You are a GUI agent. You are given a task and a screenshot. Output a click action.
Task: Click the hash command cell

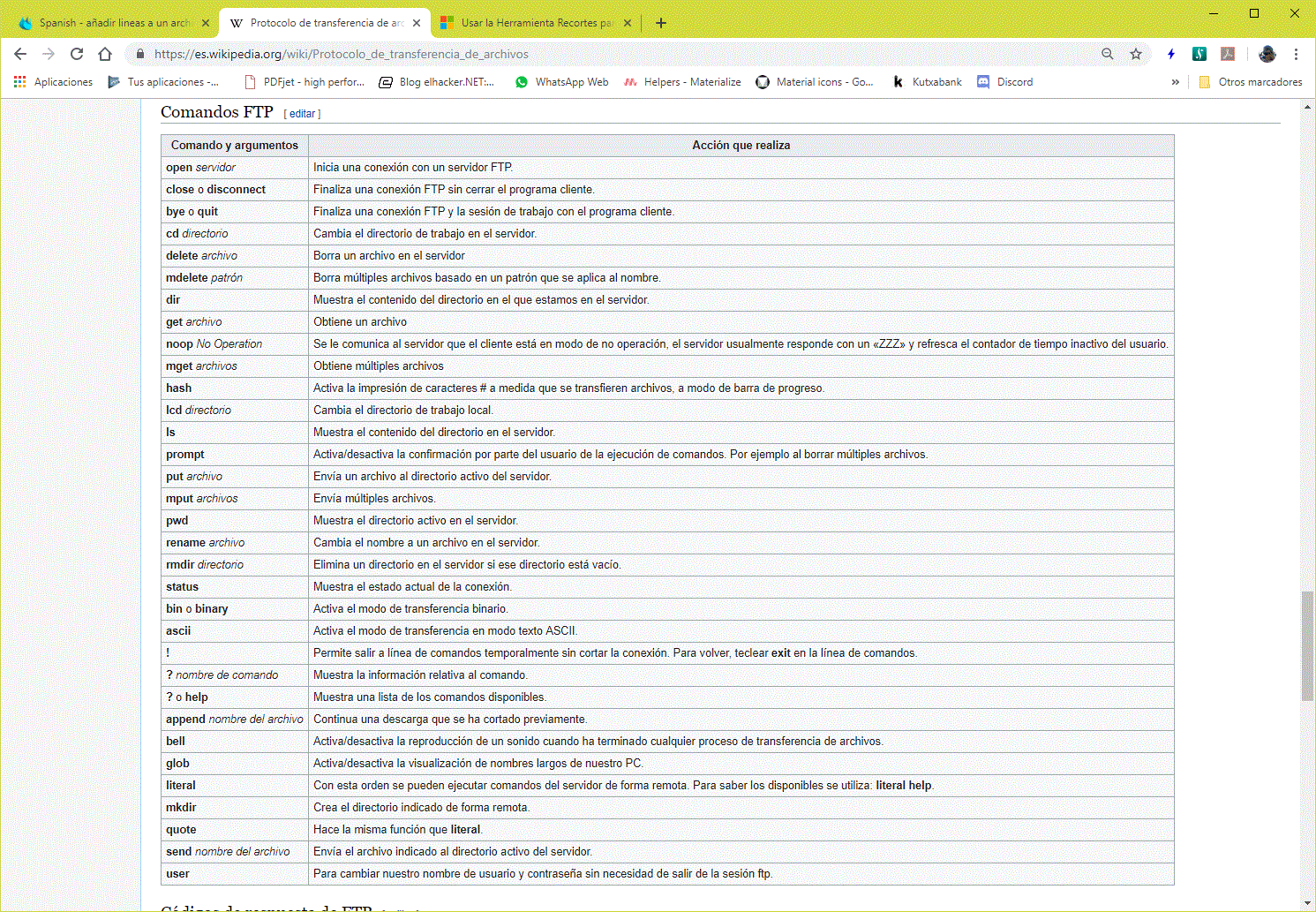(235, 388)
